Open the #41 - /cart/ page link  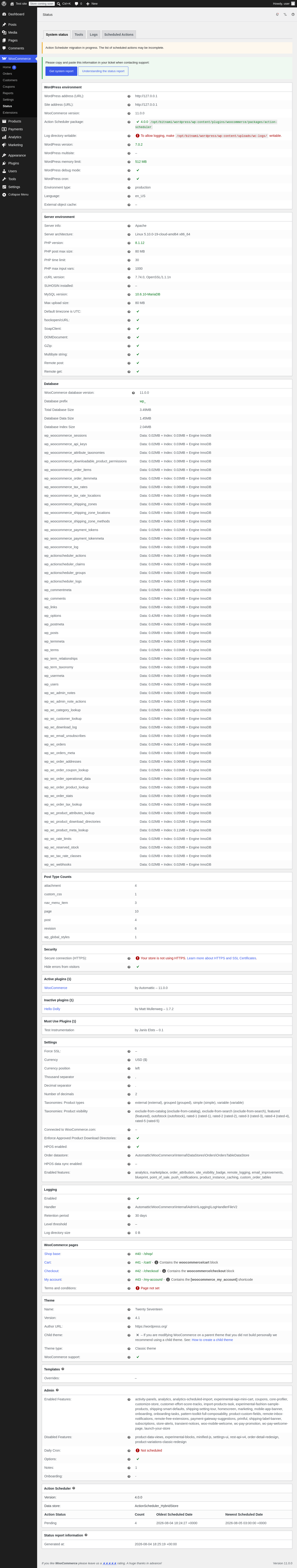tap(143, 1262)
